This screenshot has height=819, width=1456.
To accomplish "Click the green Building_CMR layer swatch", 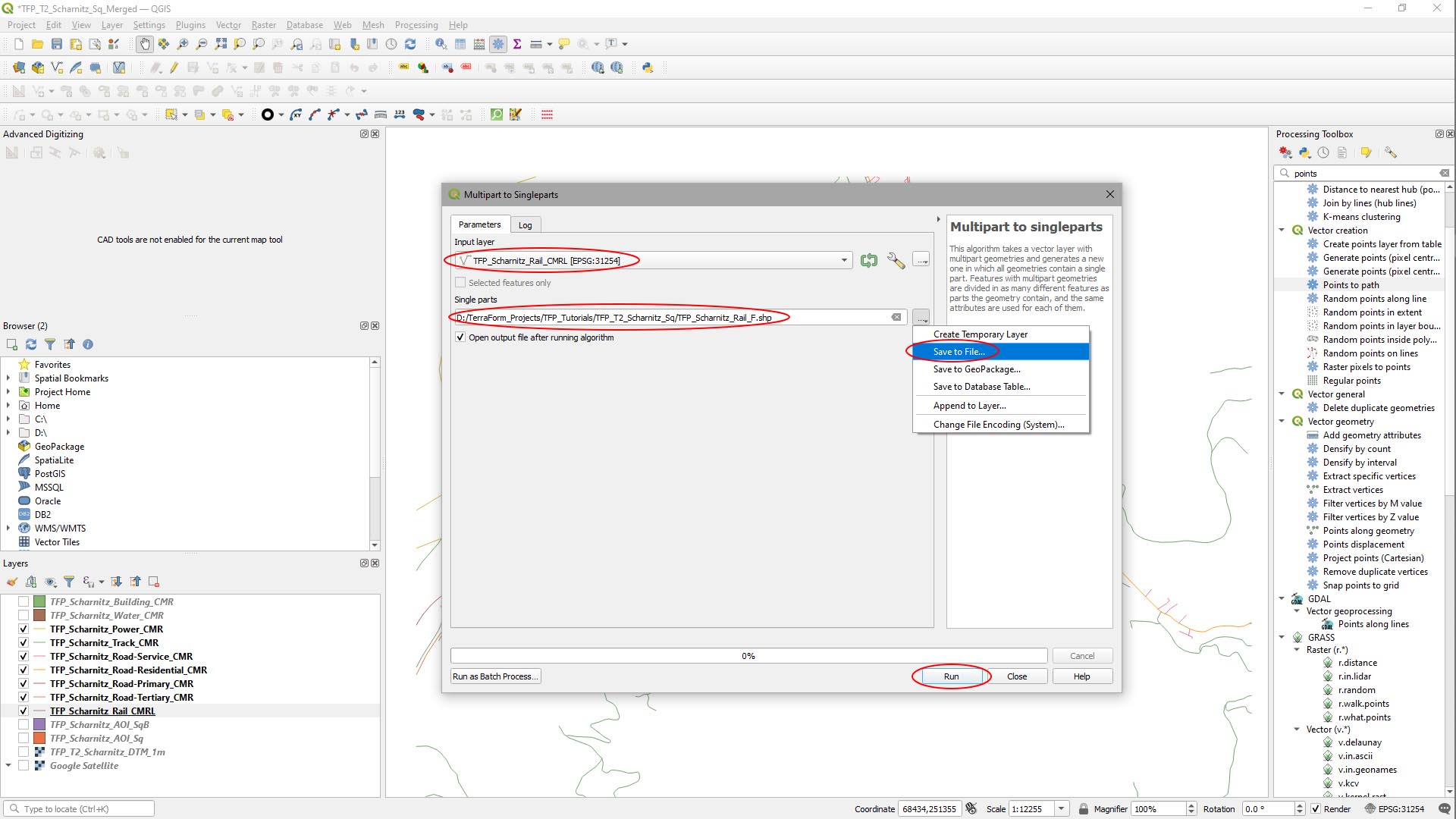I will [39, 601].
